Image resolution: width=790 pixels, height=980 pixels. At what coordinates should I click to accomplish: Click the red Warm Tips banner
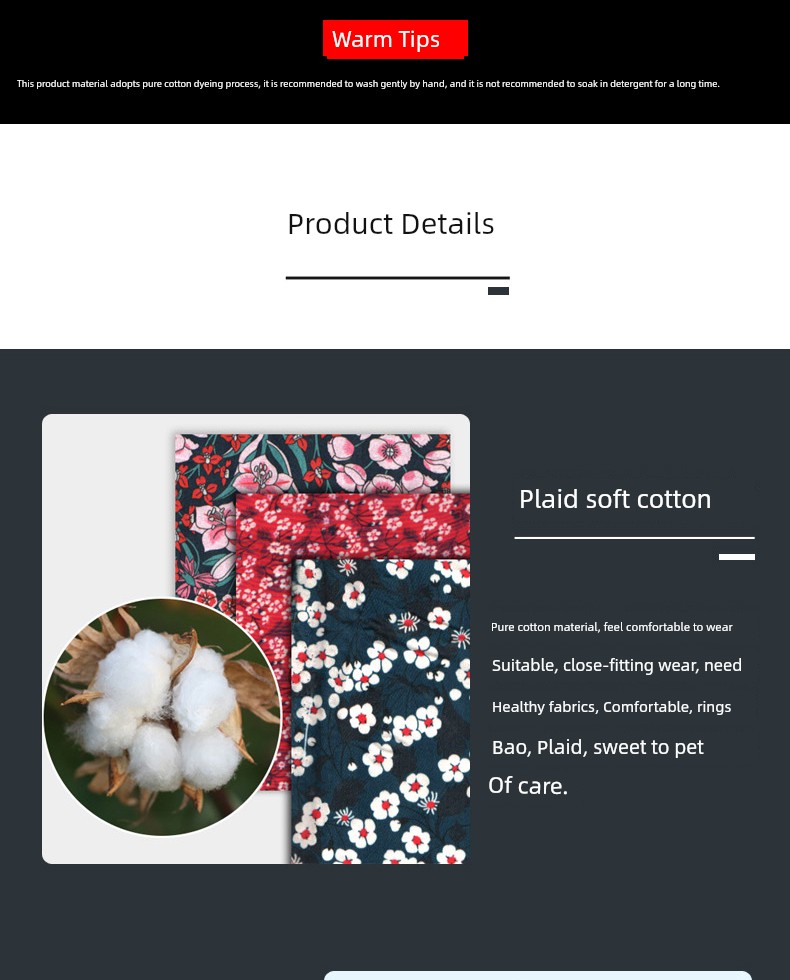click(x=395, y=39)
